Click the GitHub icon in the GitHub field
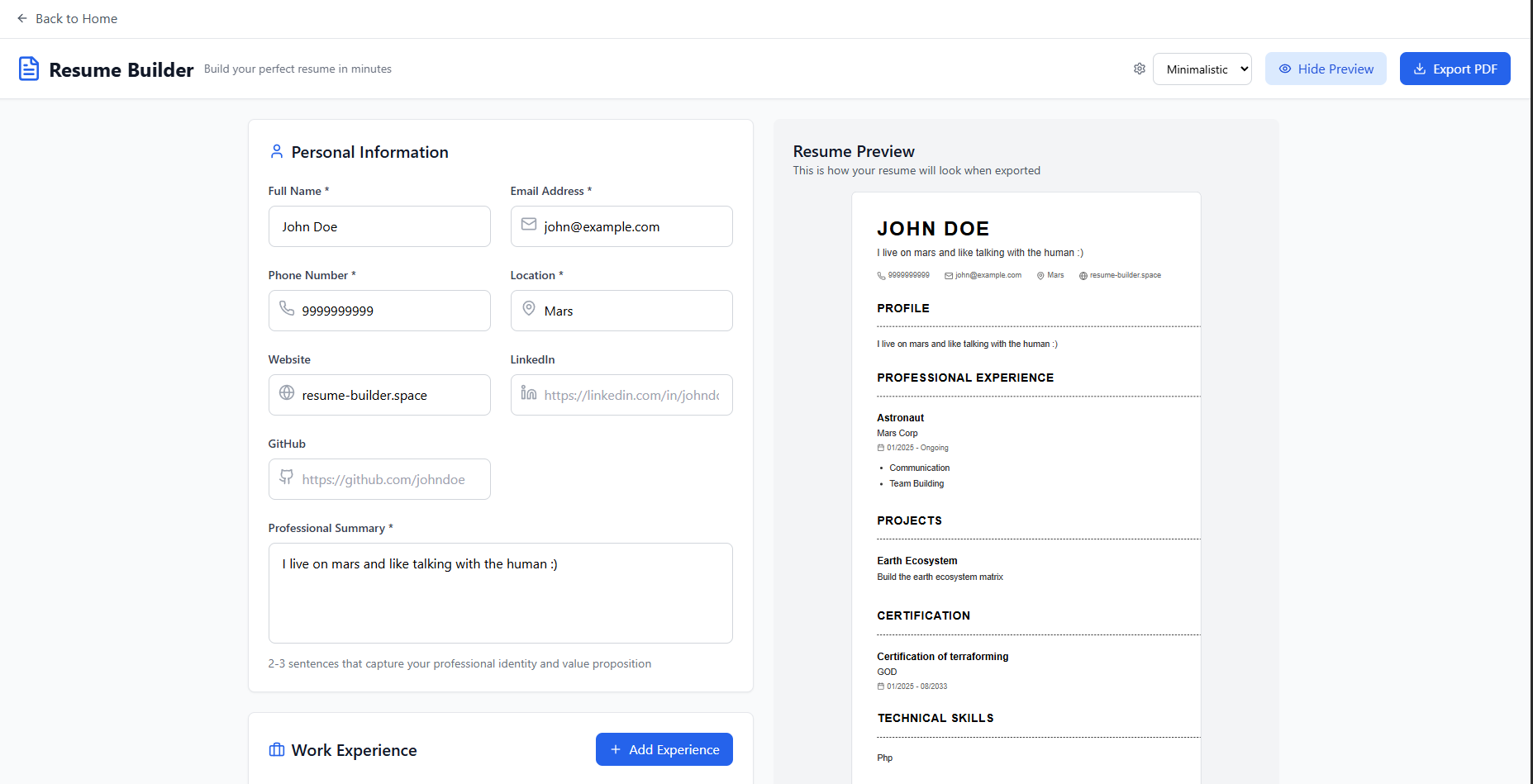Image resolution: width=1533 pixels, height=784 pixels. click(287, 478)
